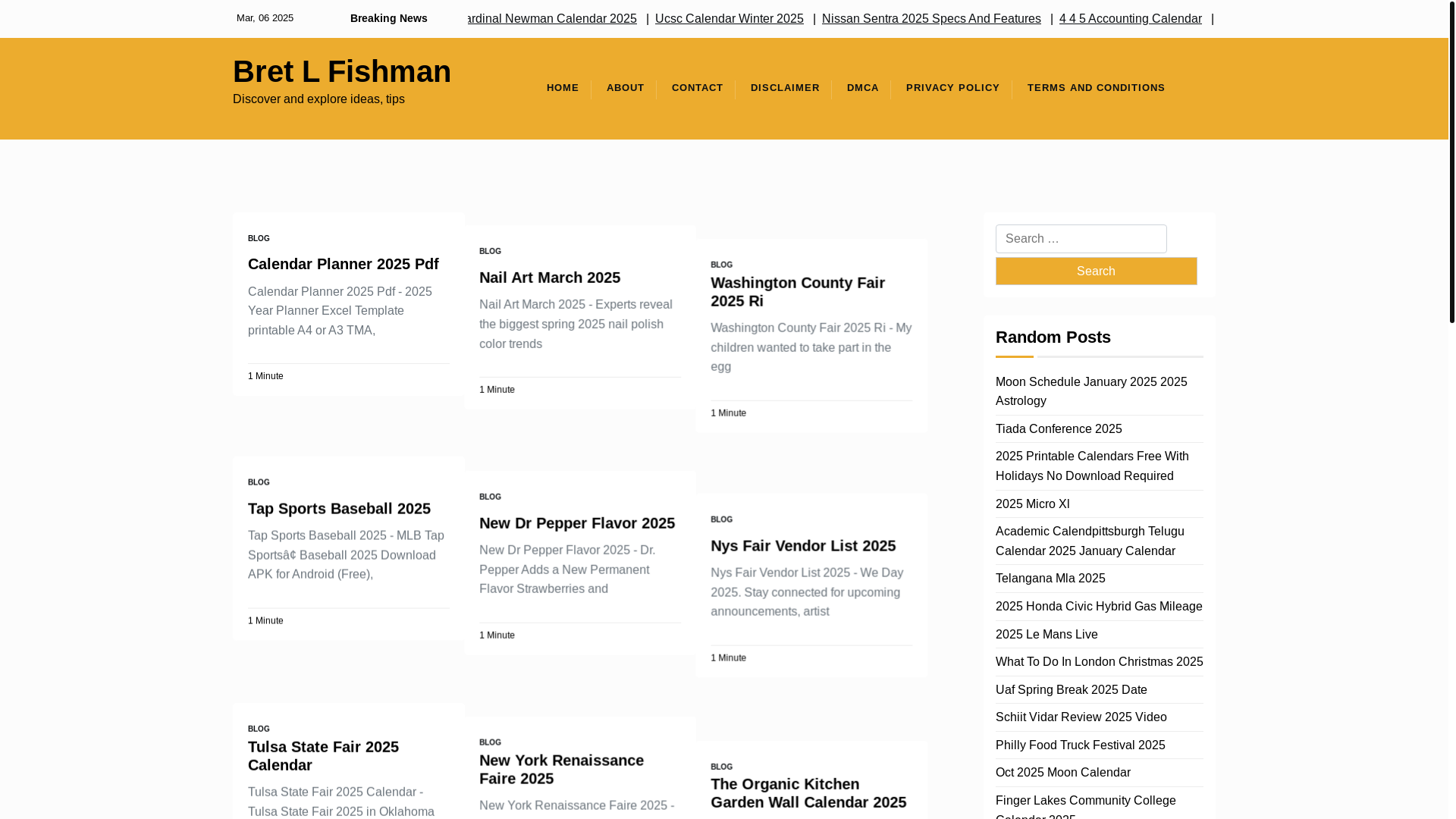Open the Terms and Conditions menu item
The image size is (1456, 819).
tap(1096, 88)
